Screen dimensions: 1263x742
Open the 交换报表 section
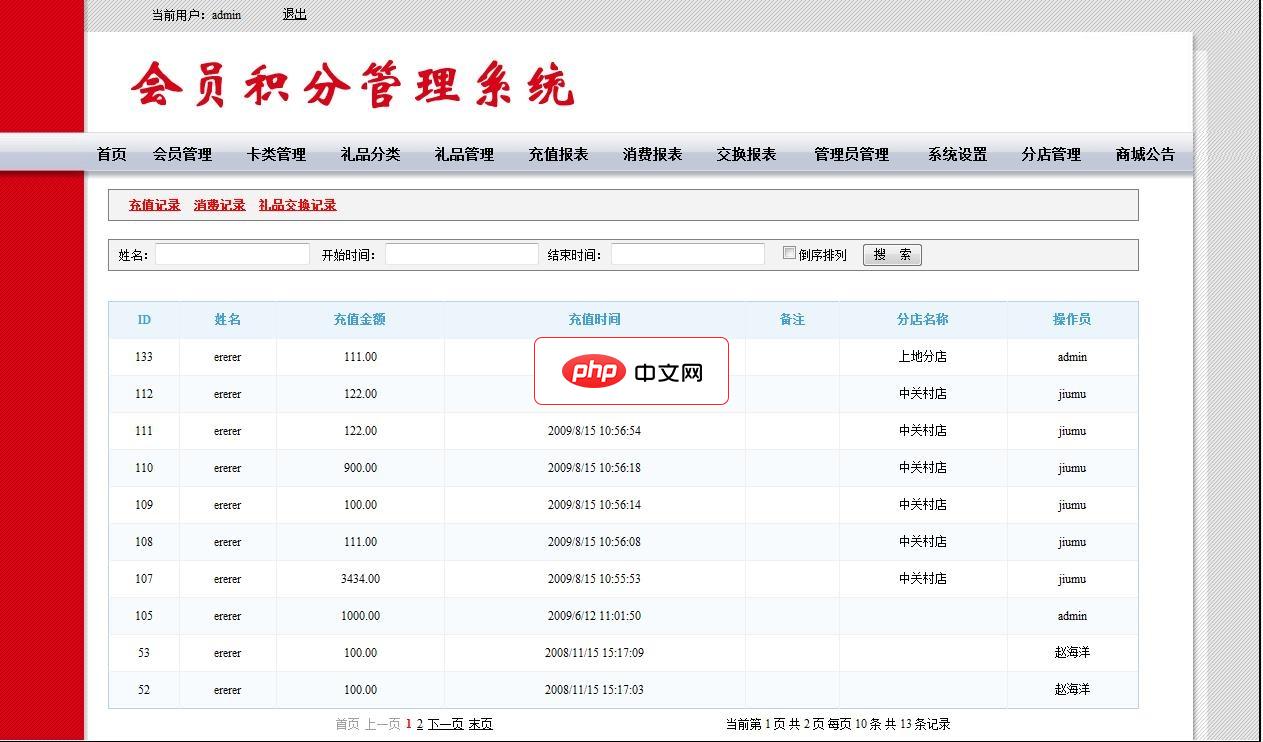point(746,154)
